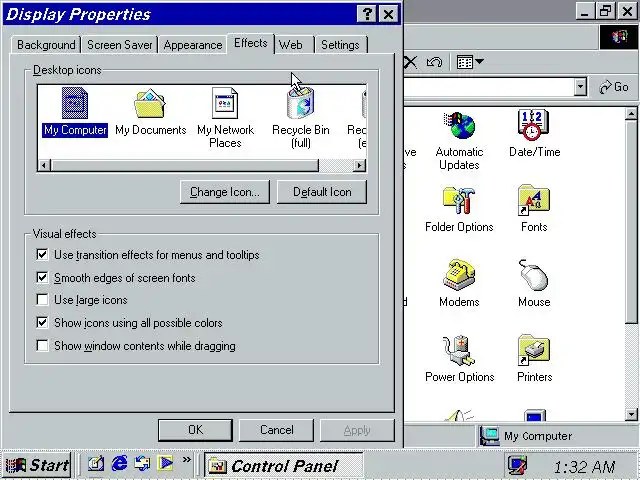Image resolution: width=640 pixels, height=480 pixels.
Task: Open the address bar dropdown in Control Panel
Action: [x=580, y=87]
